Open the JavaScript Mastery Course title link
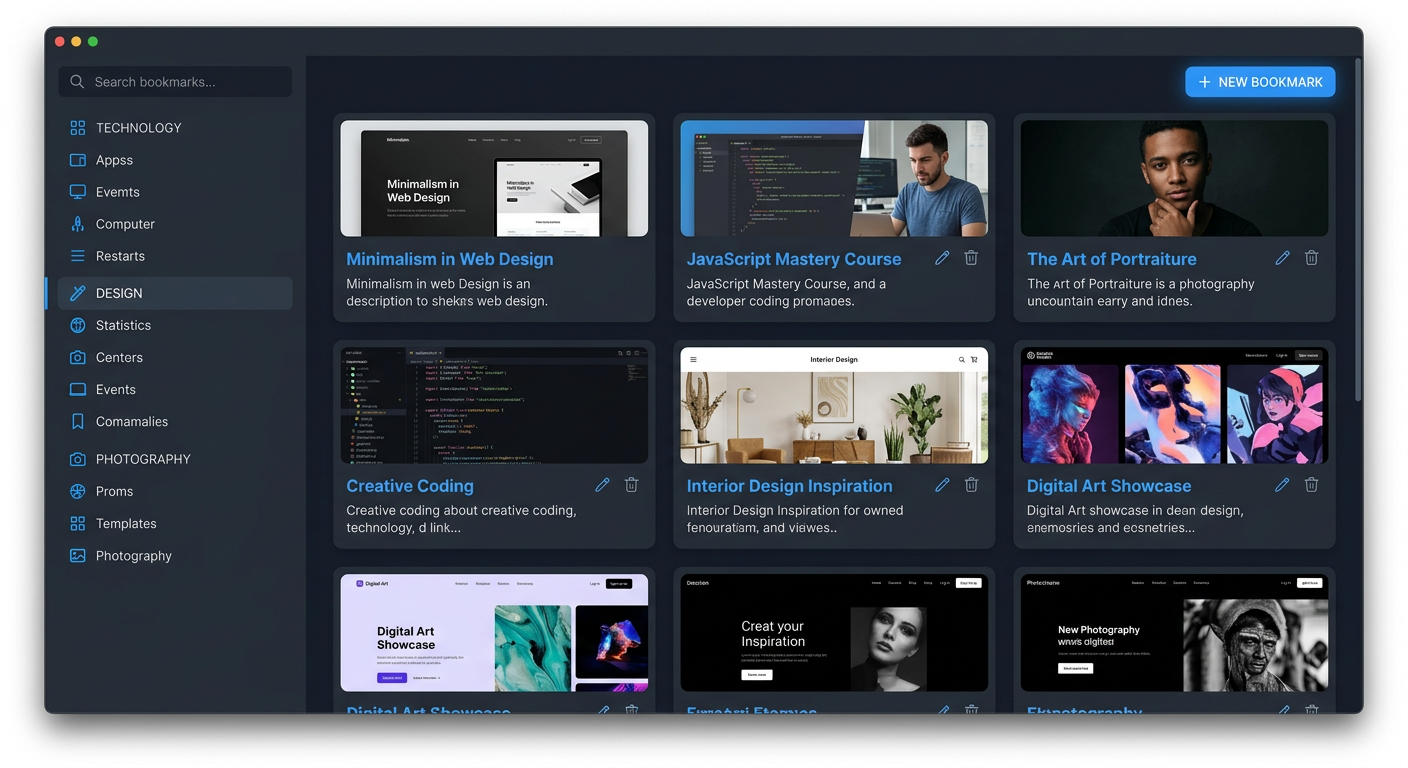The width and height of the screenshot is (1408, 768). (x=794, y=259)
